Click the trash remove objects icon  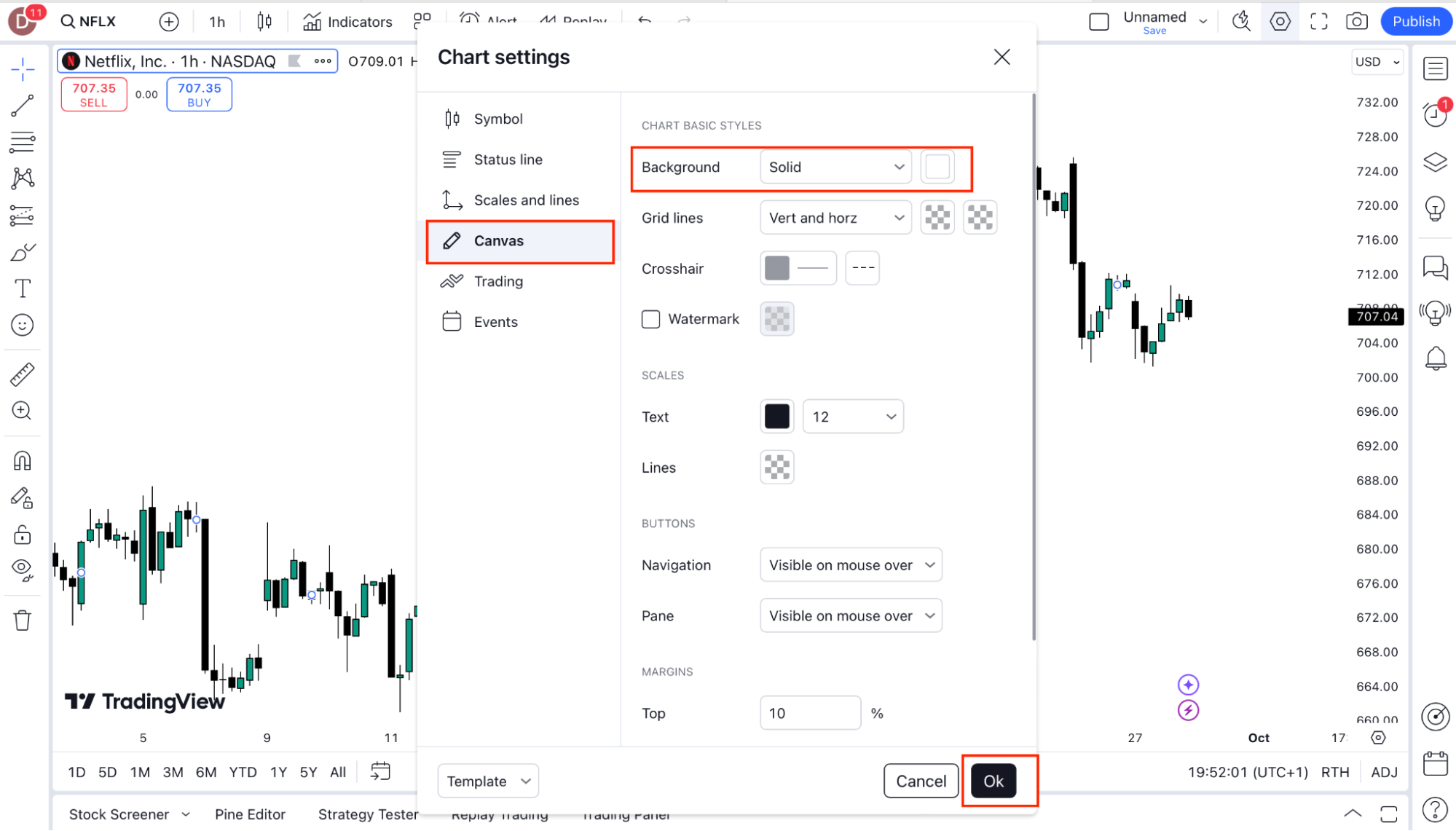(x=23, y=621)
